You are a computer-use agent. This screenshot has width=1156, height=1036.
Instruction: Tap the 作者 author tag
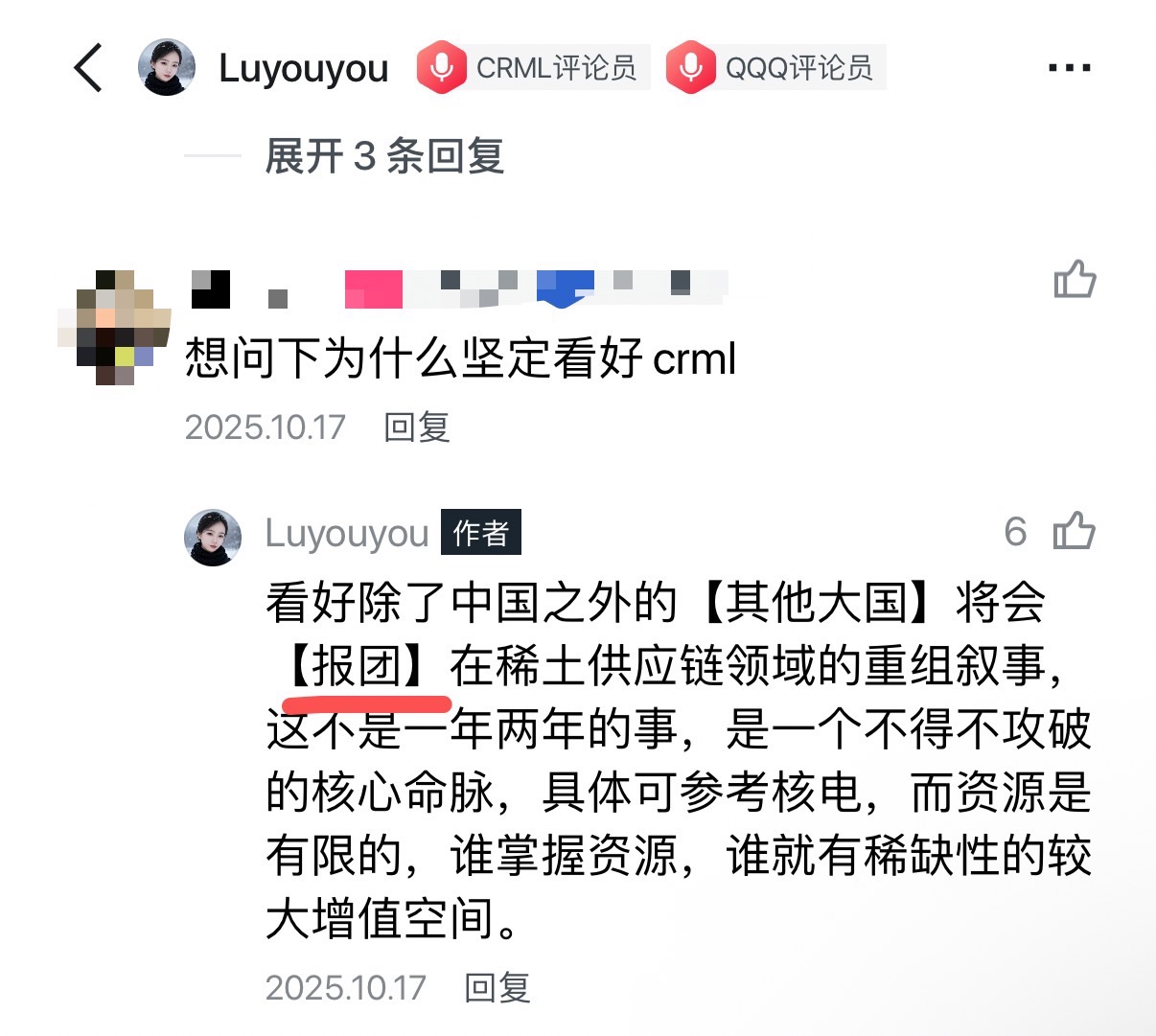tap(481, 532)
